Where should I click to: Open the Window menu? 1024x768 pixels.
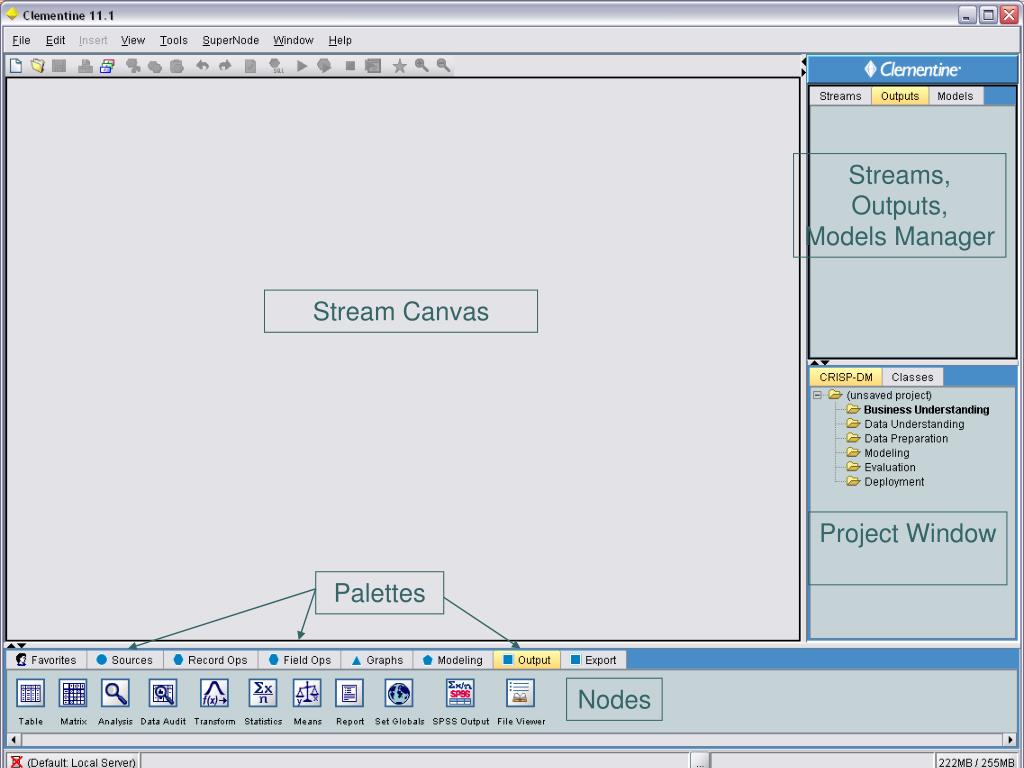point(293,40)
